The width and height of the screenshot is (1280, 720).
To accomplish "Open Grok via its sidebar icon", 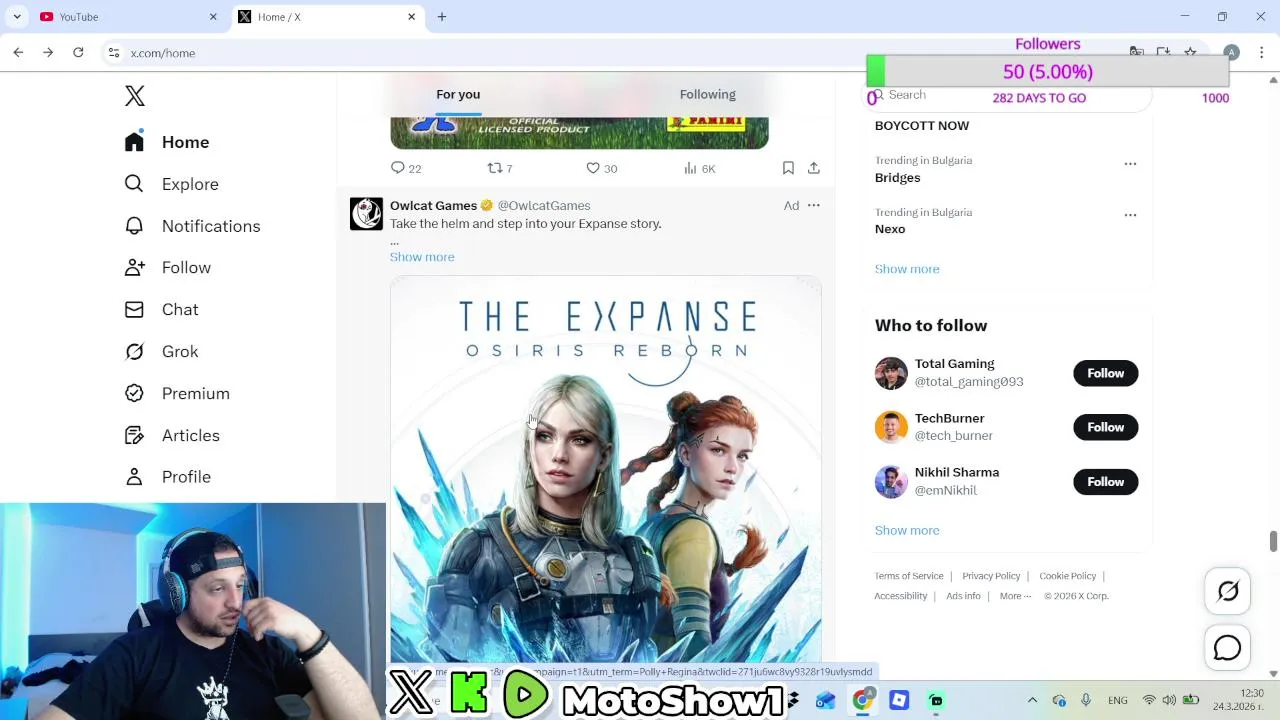I will 134,351.
